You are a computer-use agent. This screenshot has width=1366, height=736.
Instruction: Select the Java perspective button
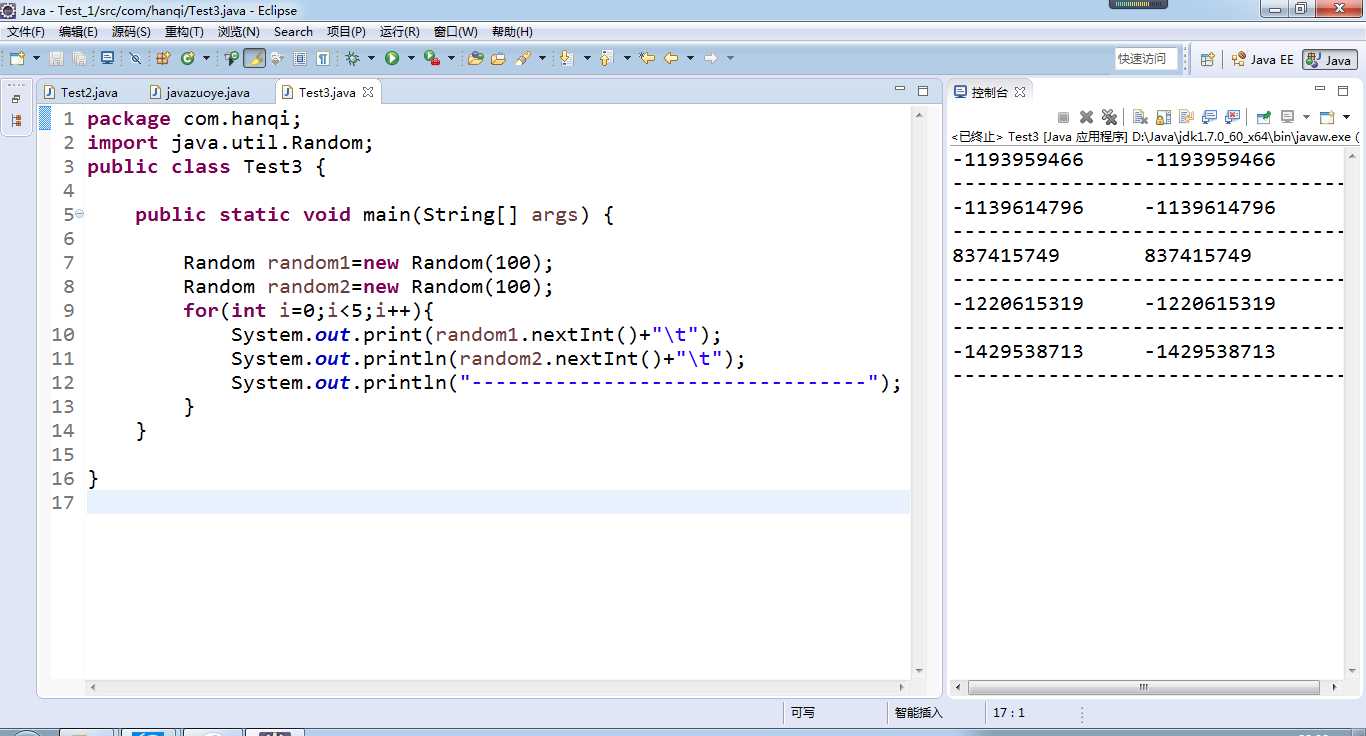pyautogui.click(x=1329, y=59)
